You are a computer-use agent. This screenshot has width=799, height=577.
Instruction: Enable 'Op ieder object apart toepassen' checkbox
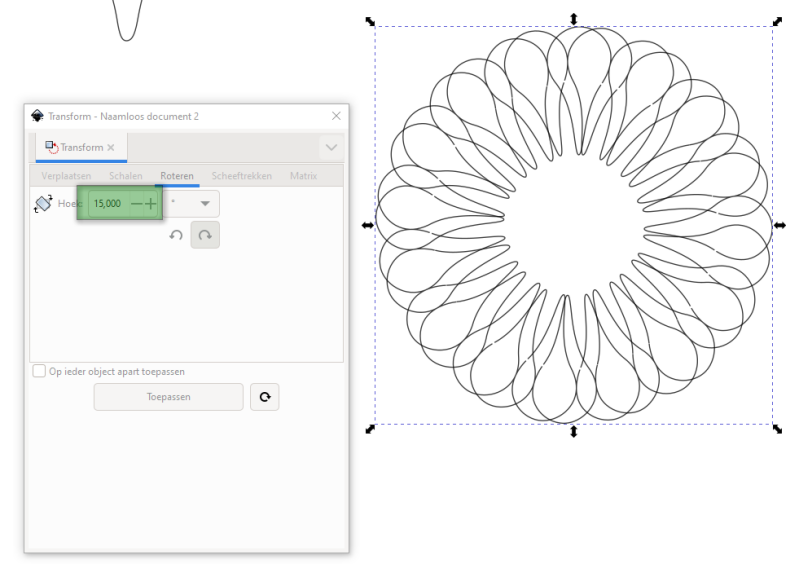pyautogui.click(x=40, y=371)
